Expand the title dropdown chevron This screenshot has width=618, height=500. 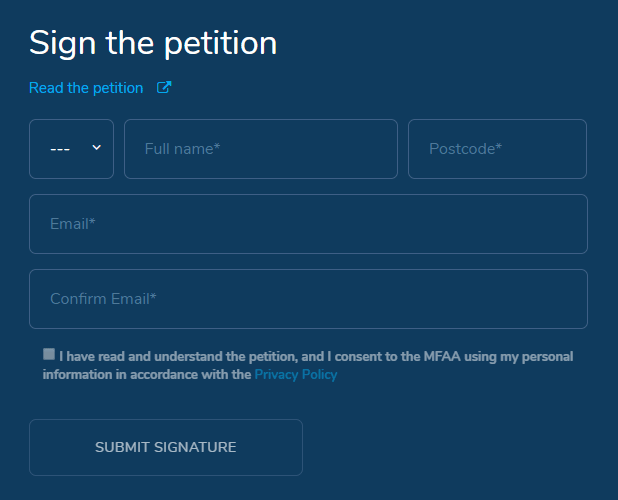[97, 147]
